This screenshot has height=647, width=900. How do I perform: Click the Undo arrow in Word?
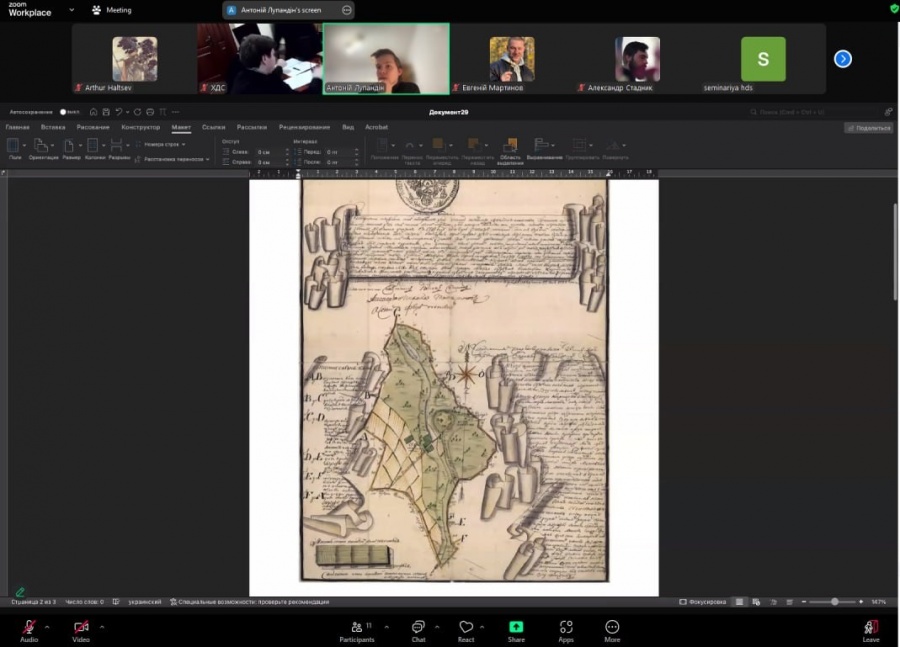coord(119,112)
